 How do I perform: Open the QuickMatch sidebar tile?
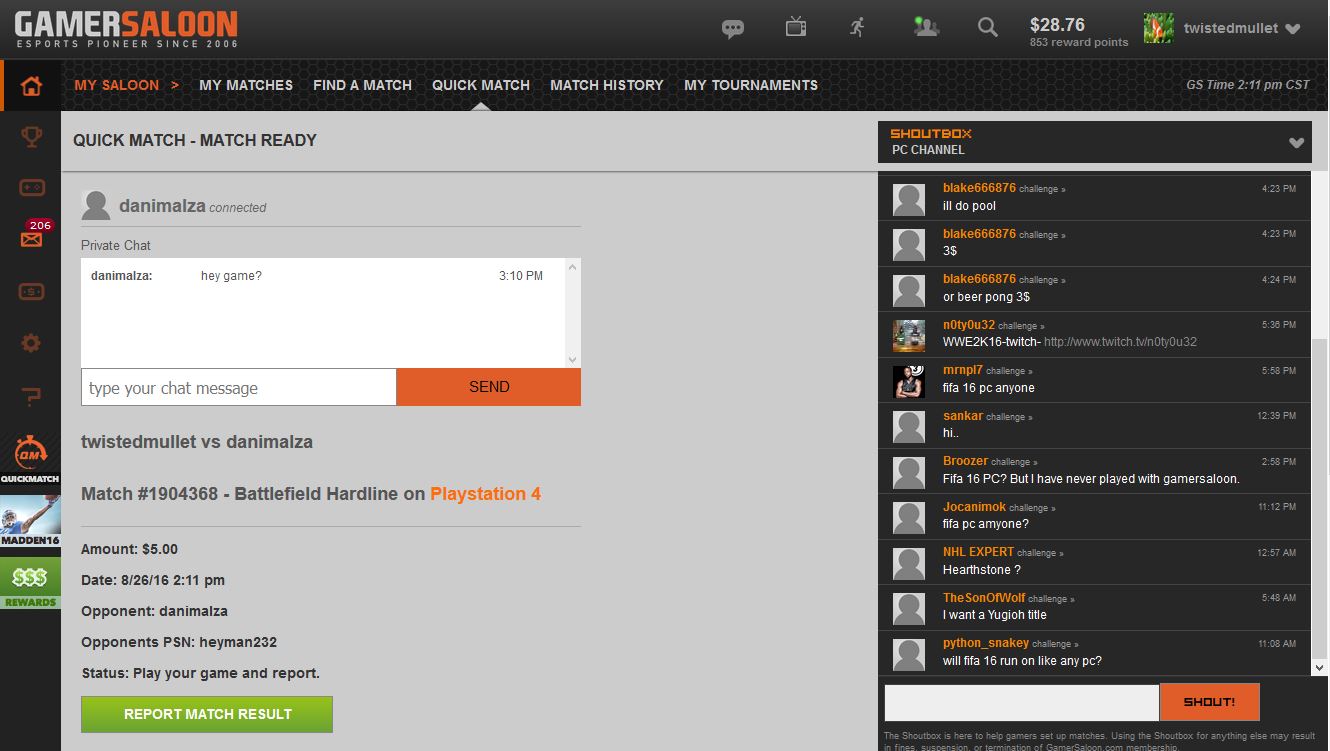(x=30, y=459)
